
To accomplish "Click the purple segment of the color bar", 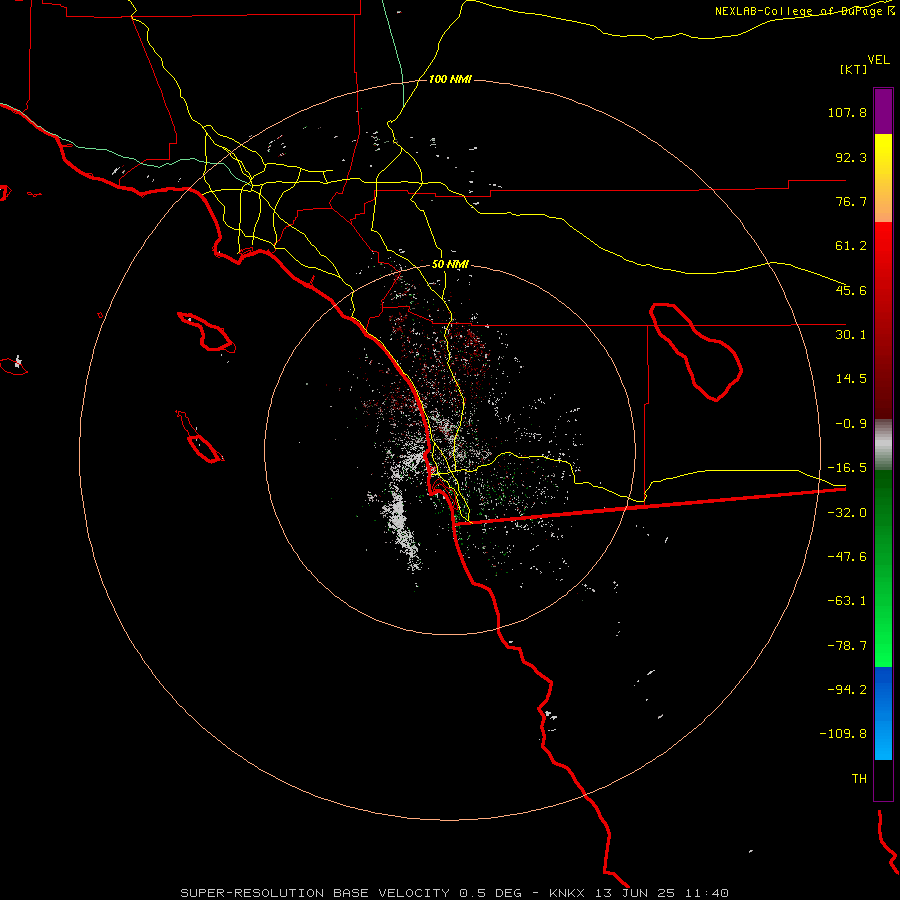I will point(883,111).
